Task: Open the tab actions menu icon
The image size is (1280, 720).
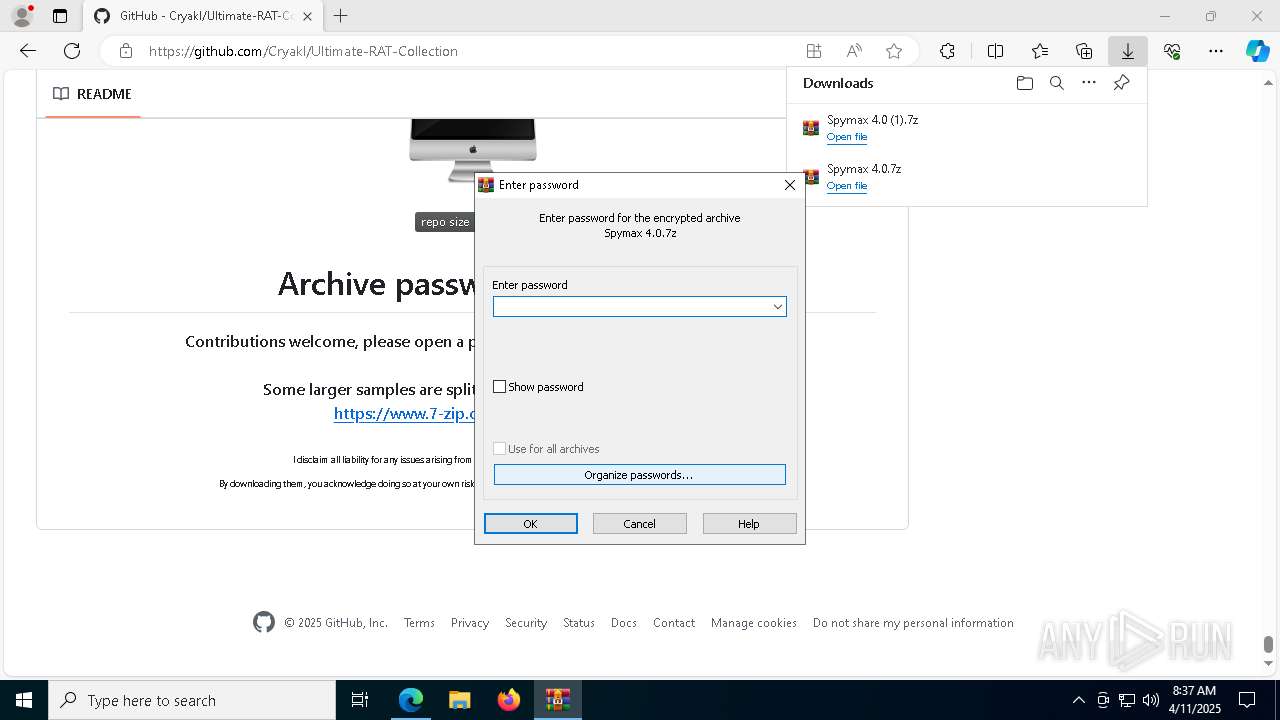Action: click(60, 16)
